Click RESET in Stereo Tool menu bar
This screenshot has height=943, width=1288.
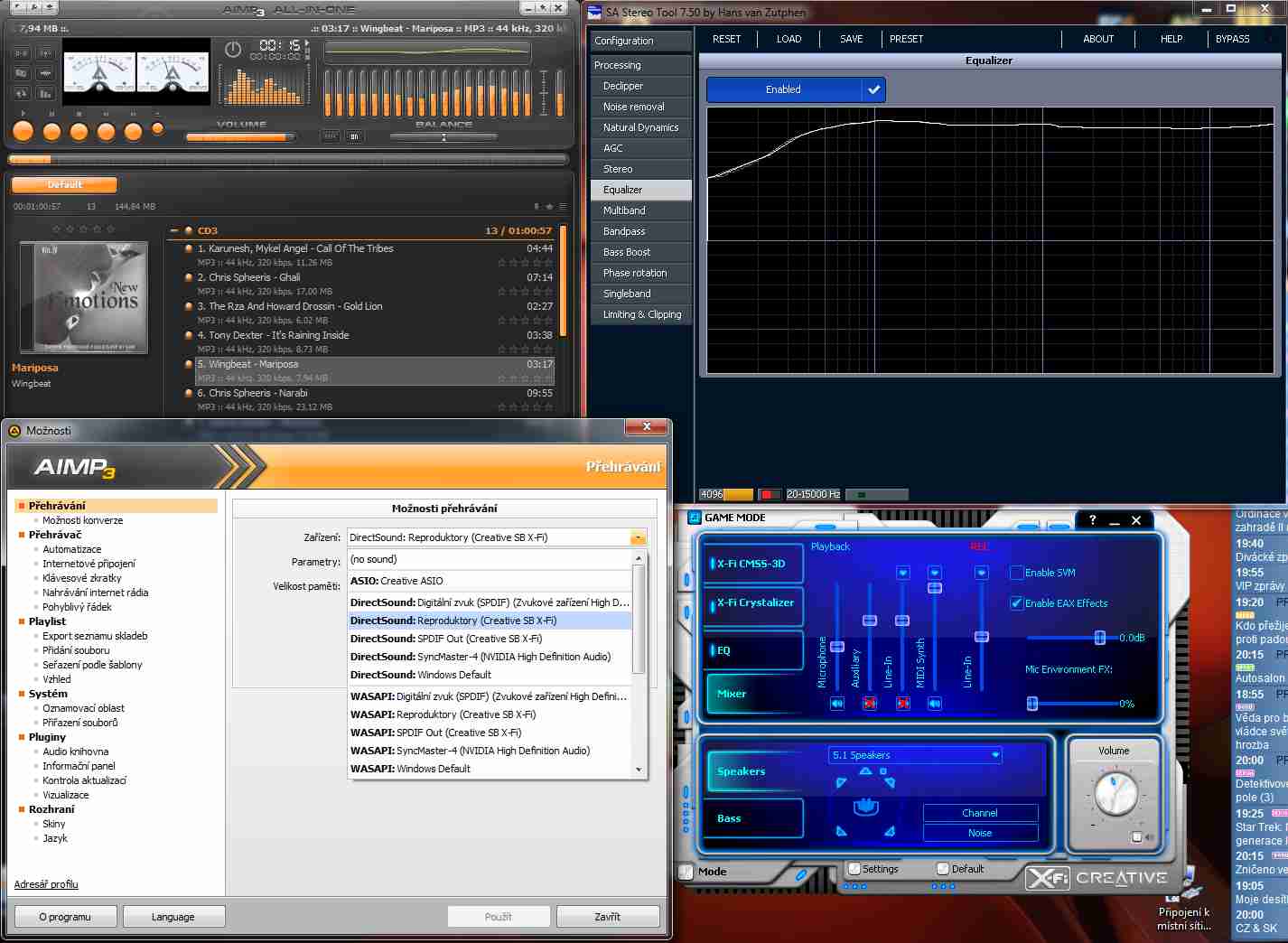pyautogui.click(x=726, y=39)
